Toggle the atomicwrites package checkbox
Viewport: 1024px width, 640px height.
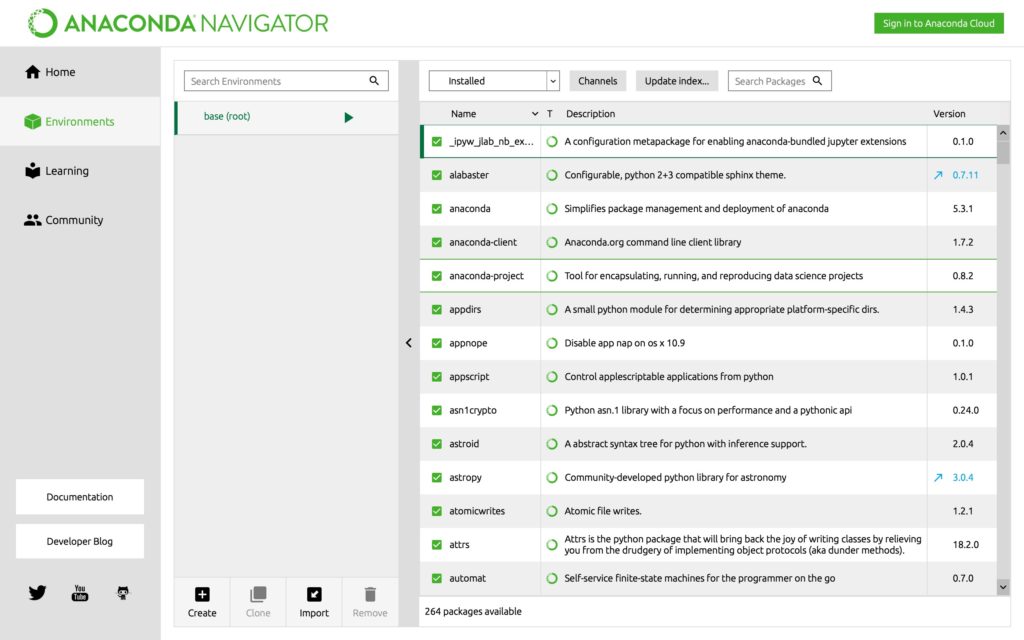point(437,511)
